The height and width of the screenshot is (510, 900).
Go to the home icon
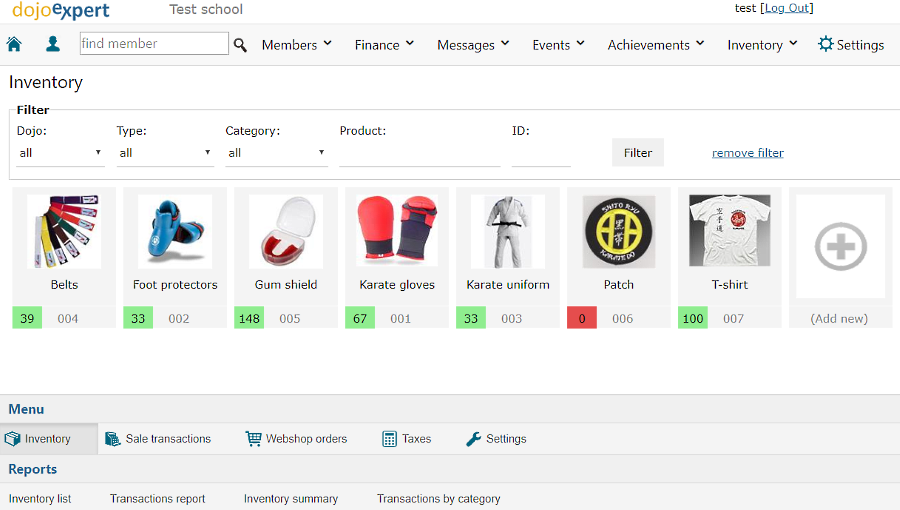(14, 44)
